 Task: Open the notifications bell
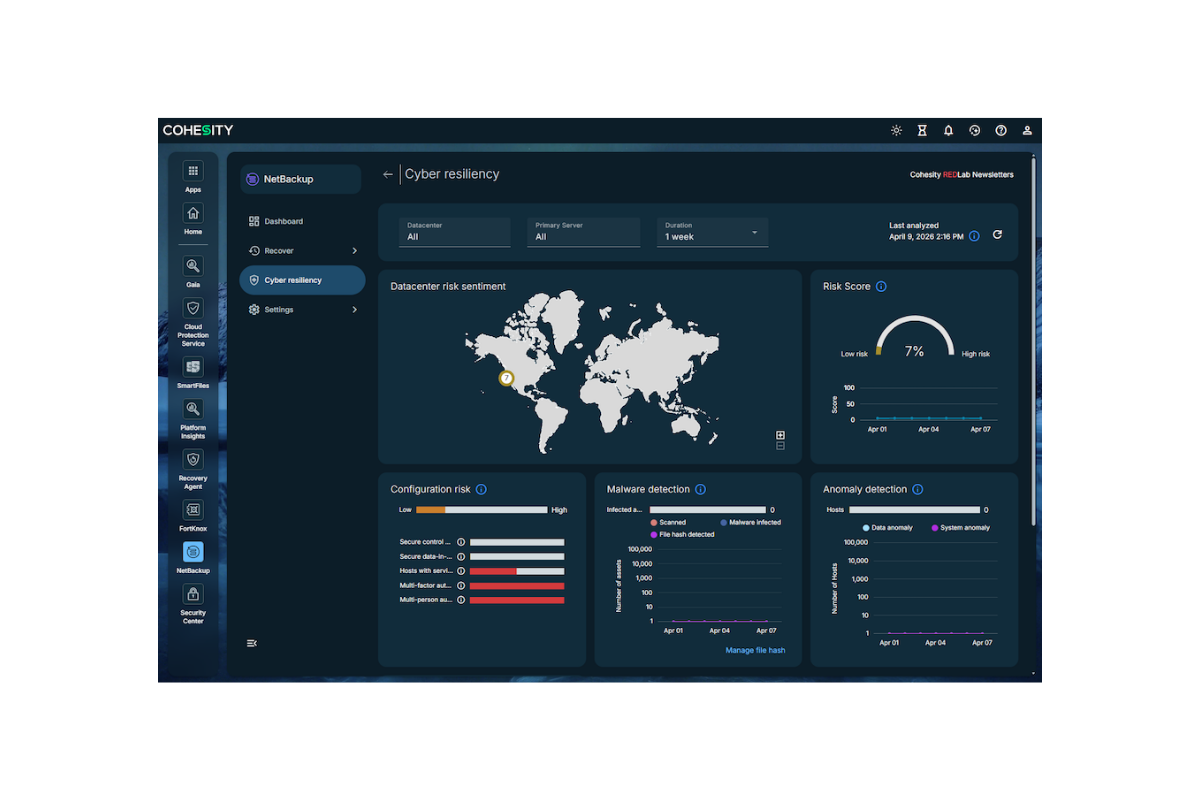(948, 130)
